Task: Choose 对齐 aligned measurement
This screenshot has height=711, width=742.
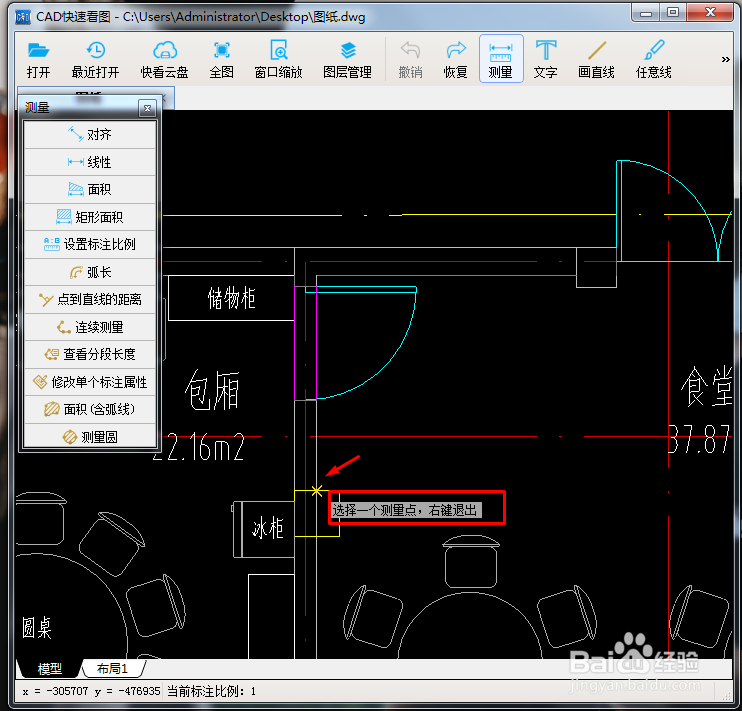Action: (90, 134)
